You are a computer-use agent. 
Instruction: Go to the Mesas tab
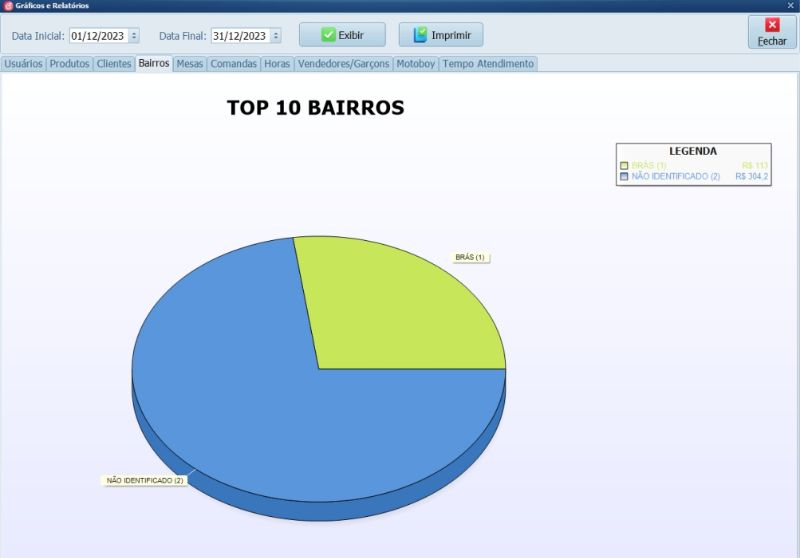[x=189, y=63]
